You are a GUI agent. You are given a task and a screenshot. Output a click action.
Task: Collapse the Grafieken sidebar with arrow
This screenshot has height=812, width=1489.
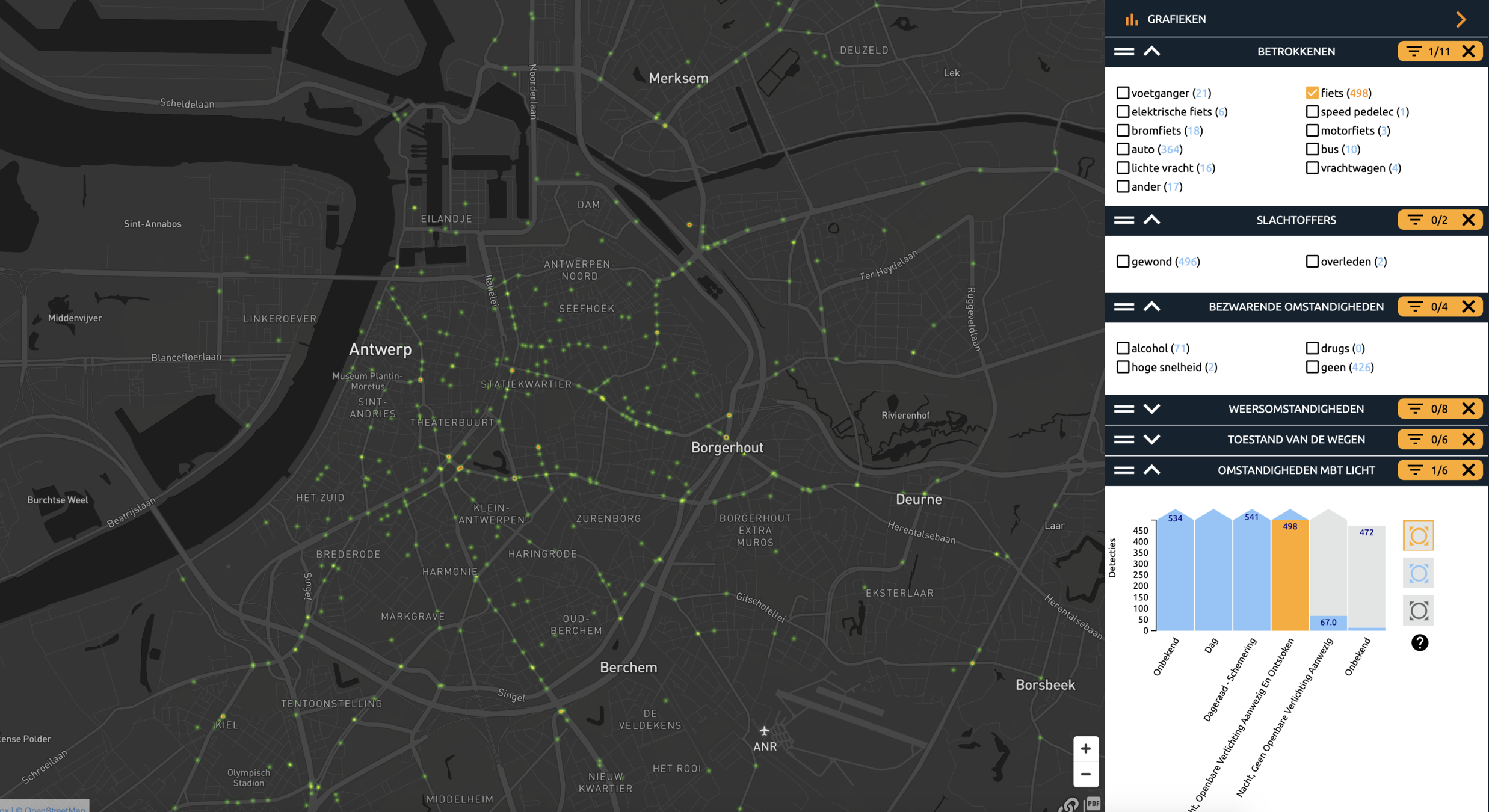1461,19
